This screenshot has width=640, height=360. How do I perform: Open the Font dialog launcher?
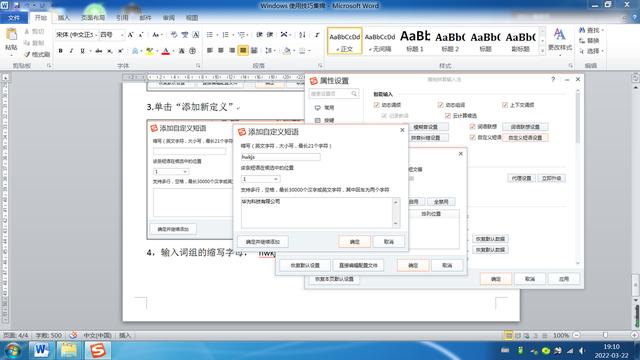coord(198,66)
